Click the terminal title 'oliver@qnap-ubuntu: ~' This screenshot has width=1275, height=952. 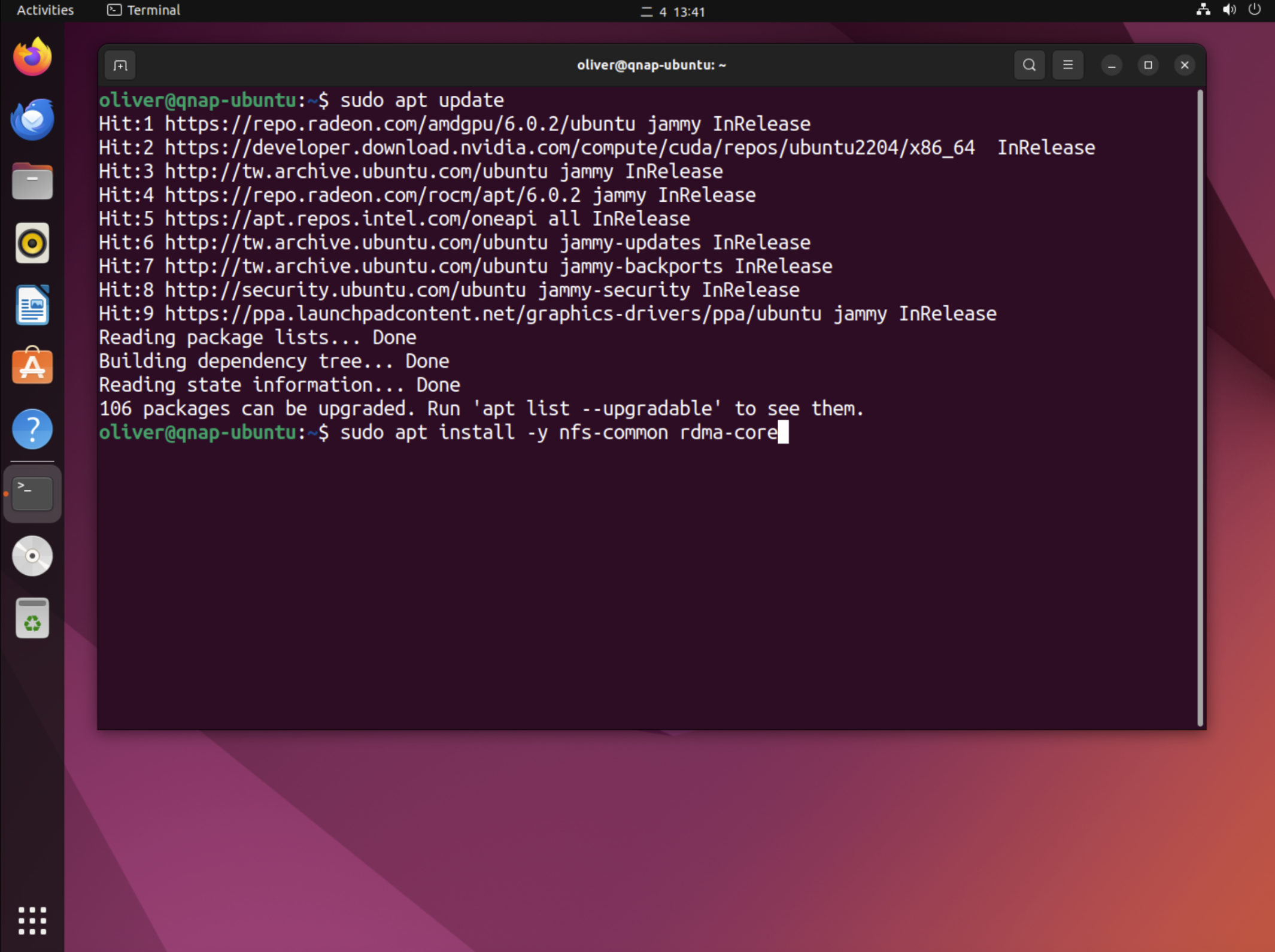[x=651, y=65]
